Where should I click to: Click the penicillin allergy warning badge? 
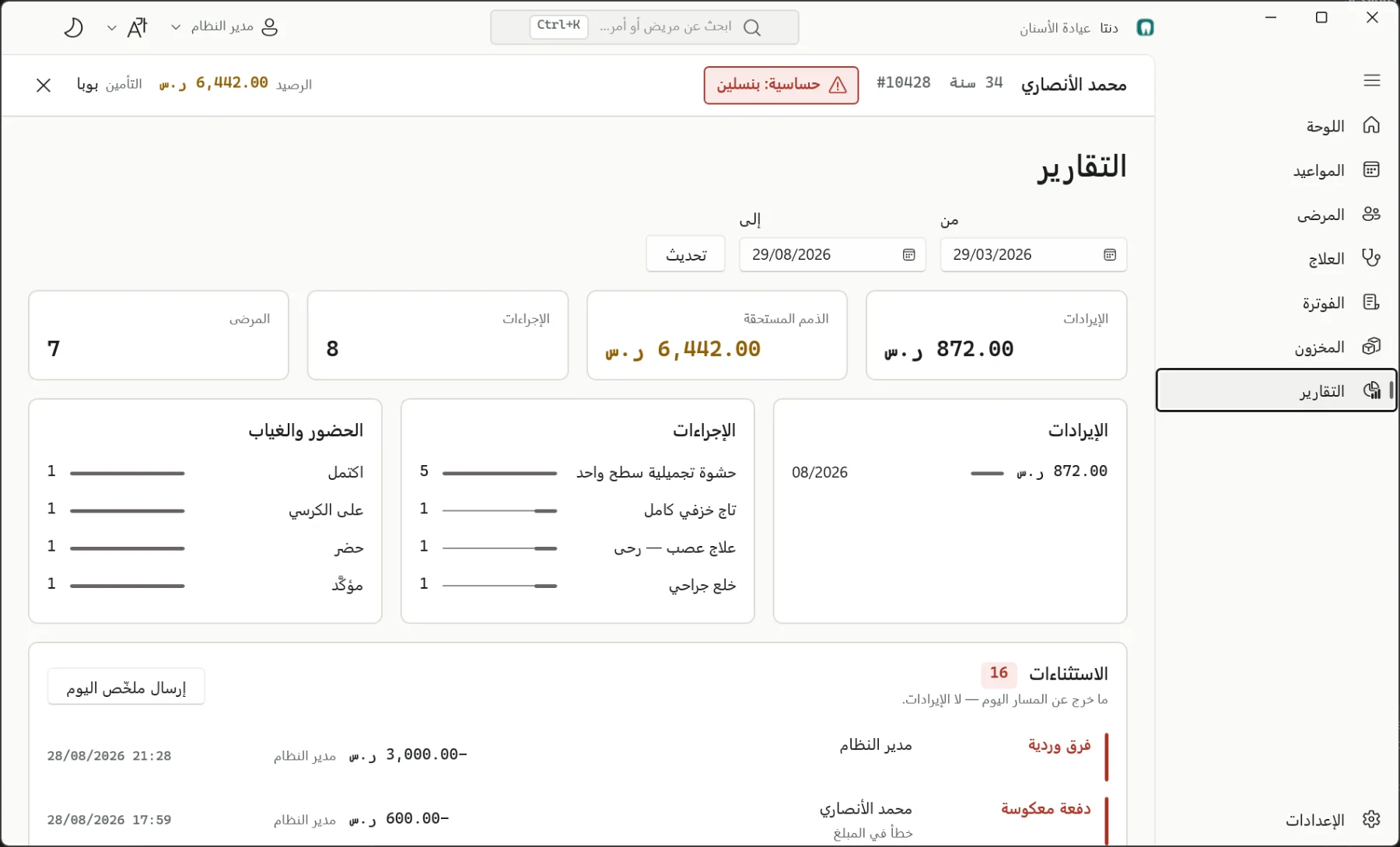coord(781,85)
